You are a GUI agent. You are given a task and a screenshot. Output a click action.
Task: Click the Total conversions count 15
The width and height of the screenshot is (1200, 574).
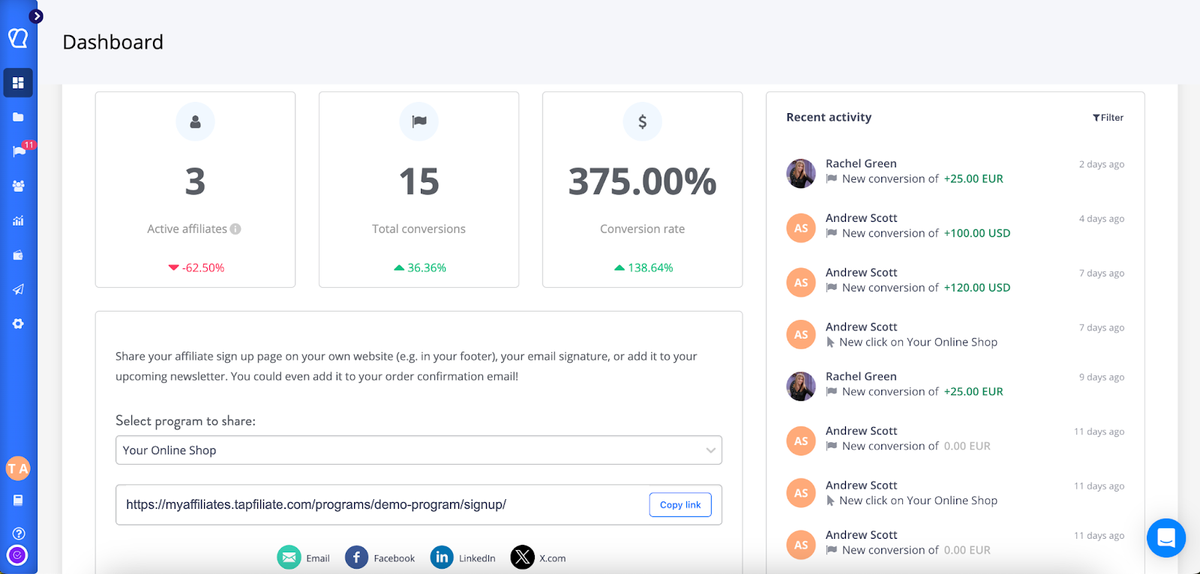(419, 182)
